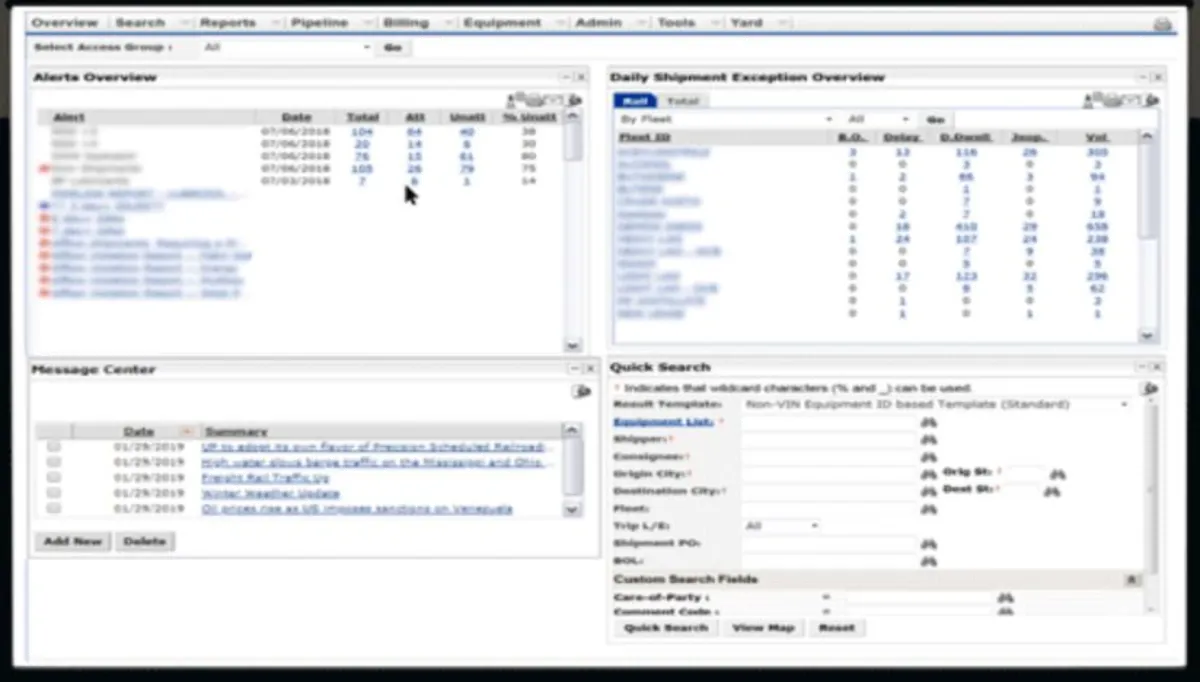1200x682 pixels.
Task: Open the Tools menu
Action: [x=677, y=23]
